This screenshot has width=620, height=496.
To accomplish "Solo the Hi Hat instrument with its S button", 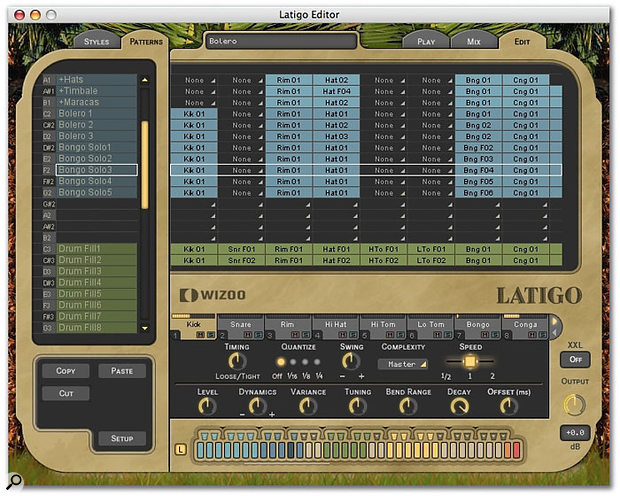I will coord(352,335).
